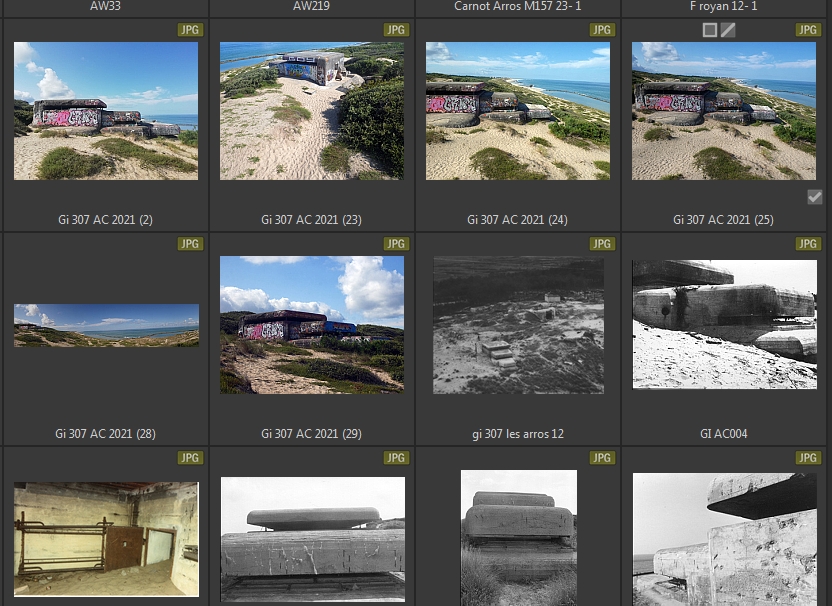Pick the GI AC004 black-and-white bunker thumbnail
The image size is (832, 606).
(x=724, y=324)
